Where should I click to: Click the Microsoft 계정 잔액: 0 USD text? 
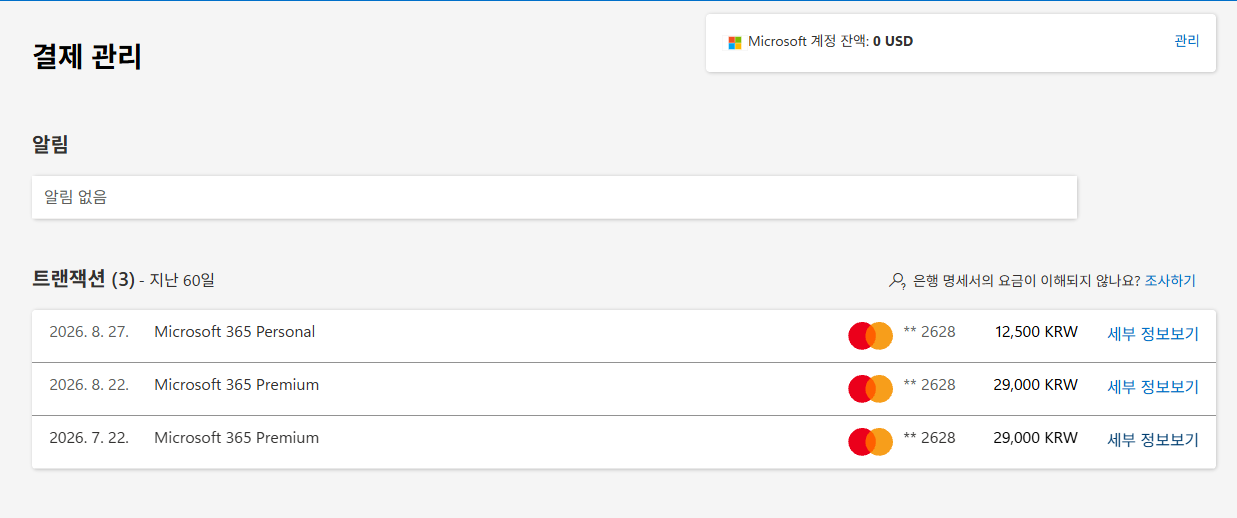(x=830, y=42)
